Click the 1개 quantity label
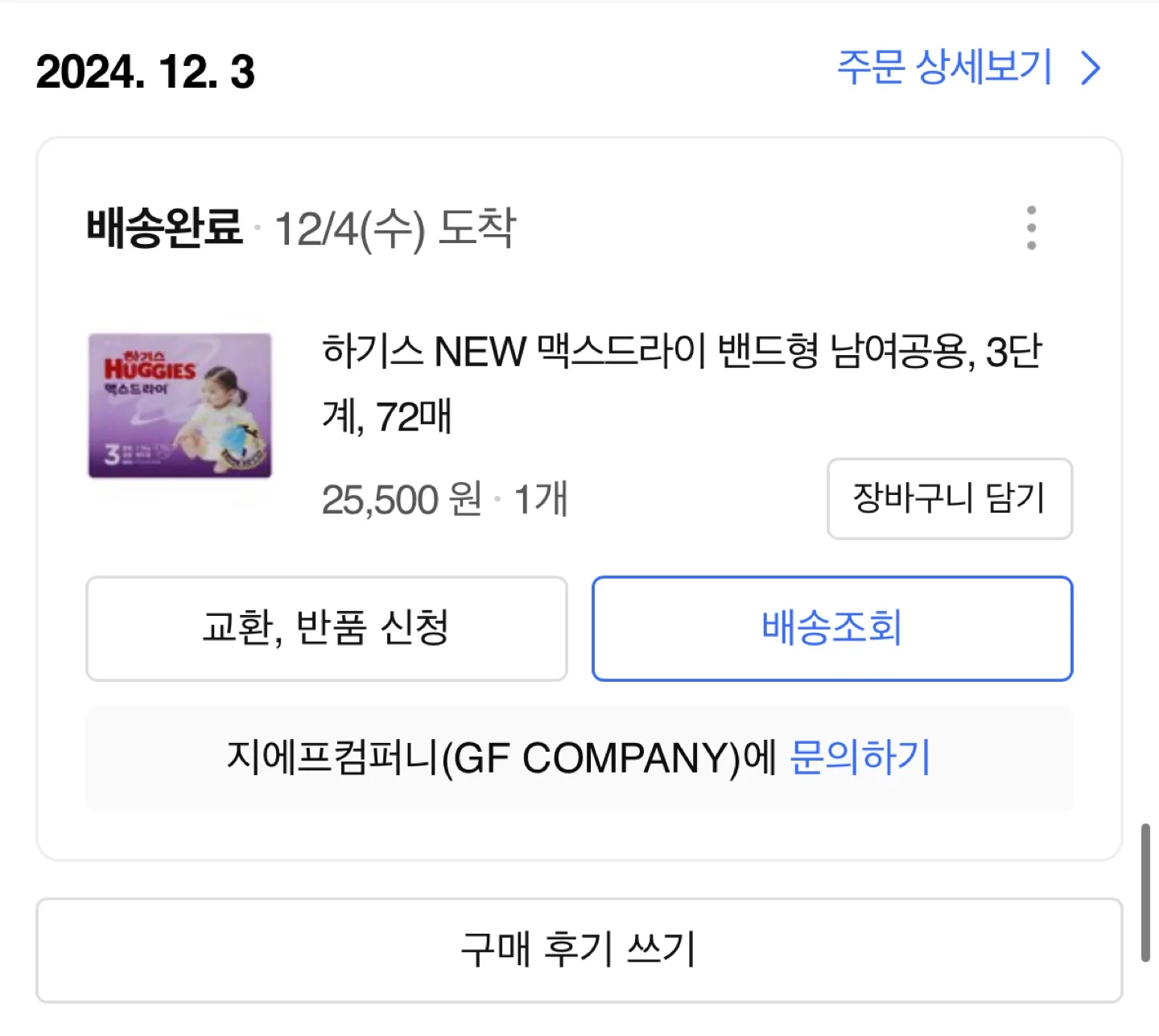This screenshot has height=1036, width=1159. 541,499
